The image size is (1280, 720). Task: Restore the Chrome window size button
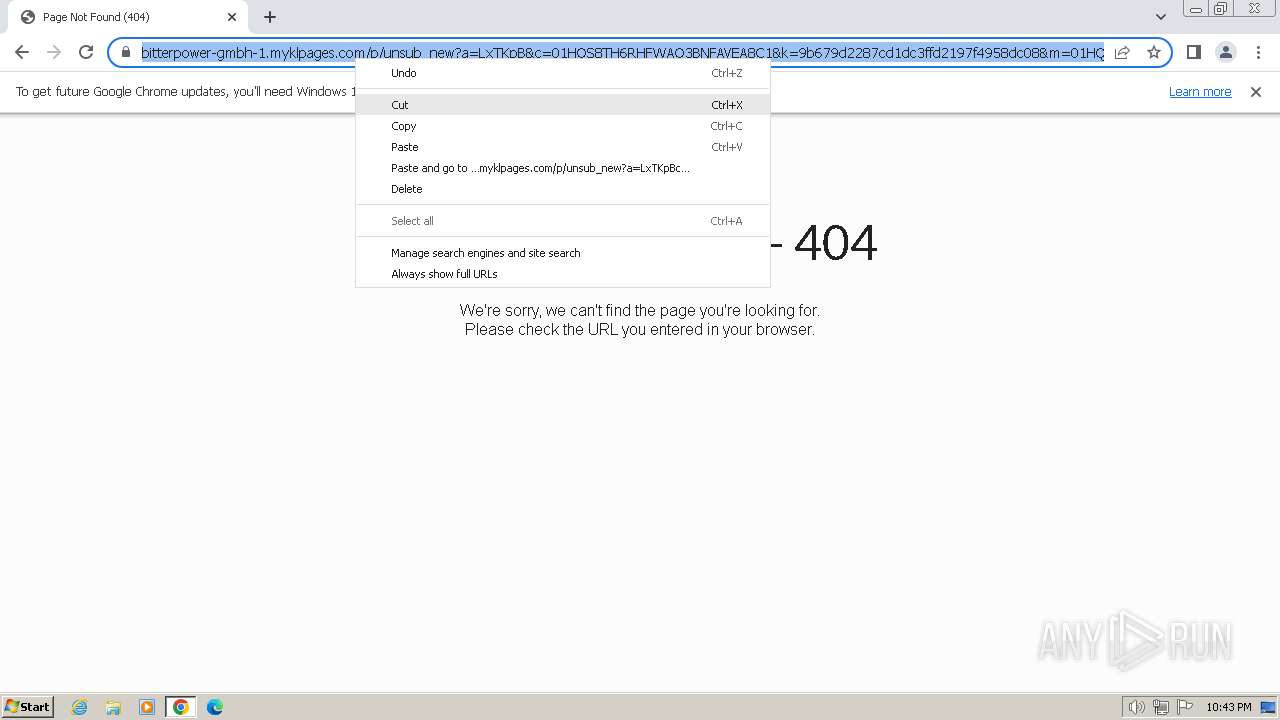[1220, 9]
